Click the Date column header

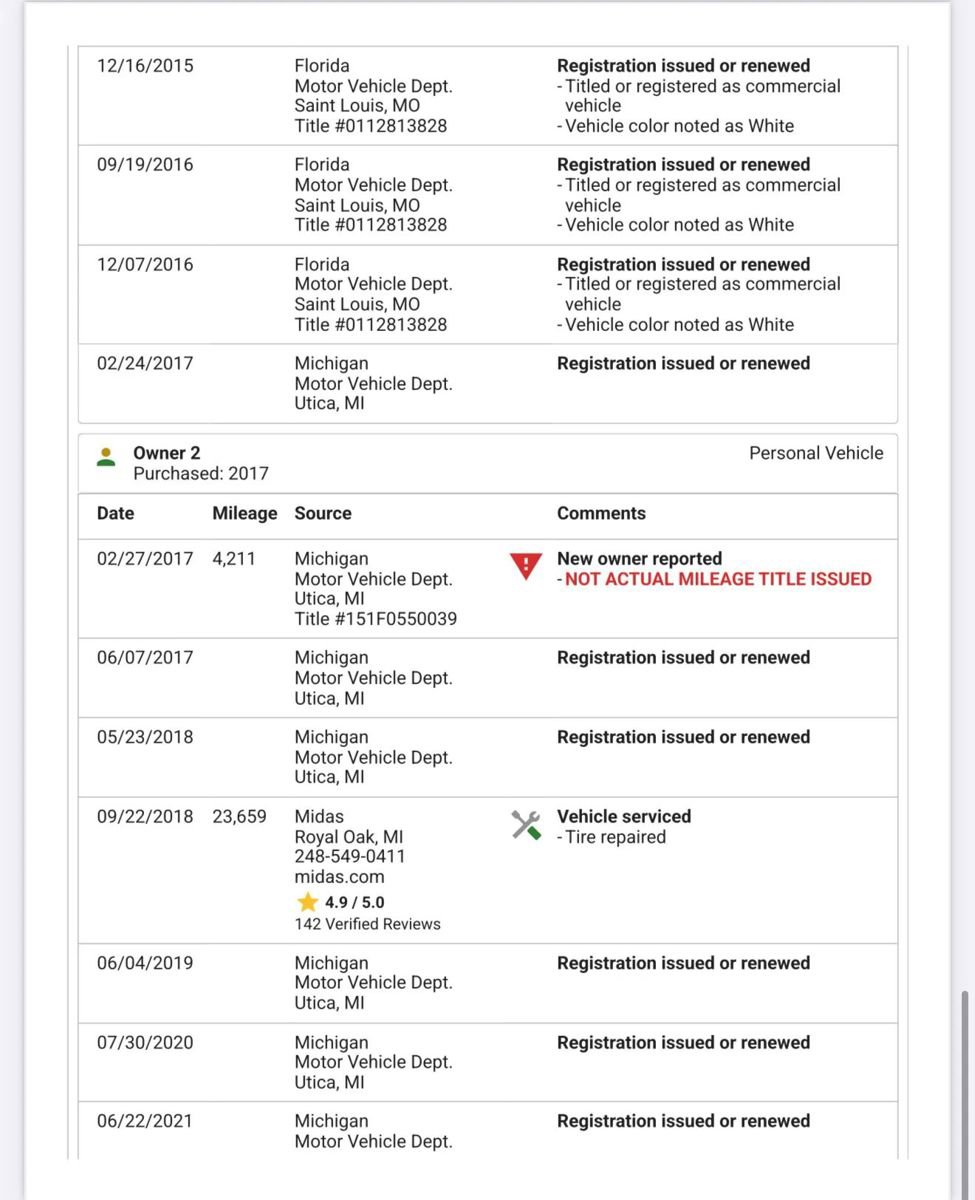(x=115, y=514)
